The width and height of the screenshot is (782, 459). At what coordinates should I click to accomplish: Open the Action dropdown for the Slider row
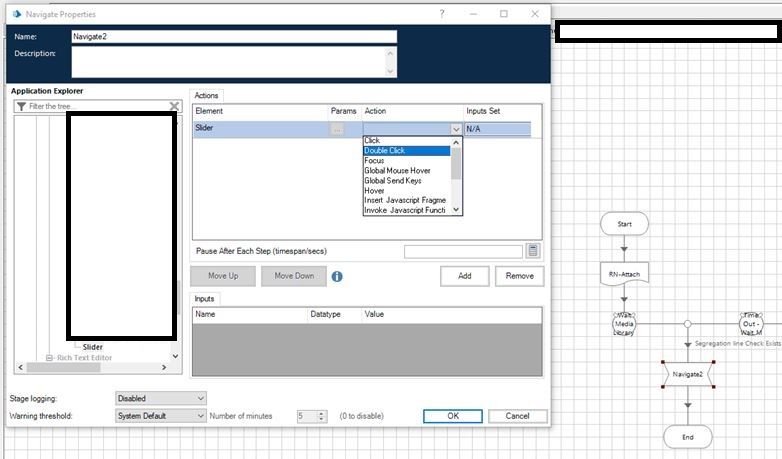pyautogui.click(x=456, y=129)
